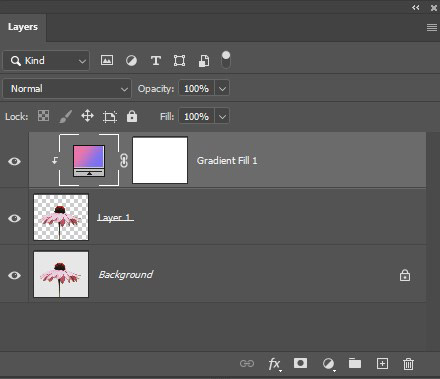Filter for pixel layers icon
The width and height of the screenshot is (440, 379).
(x=107, y=60)
